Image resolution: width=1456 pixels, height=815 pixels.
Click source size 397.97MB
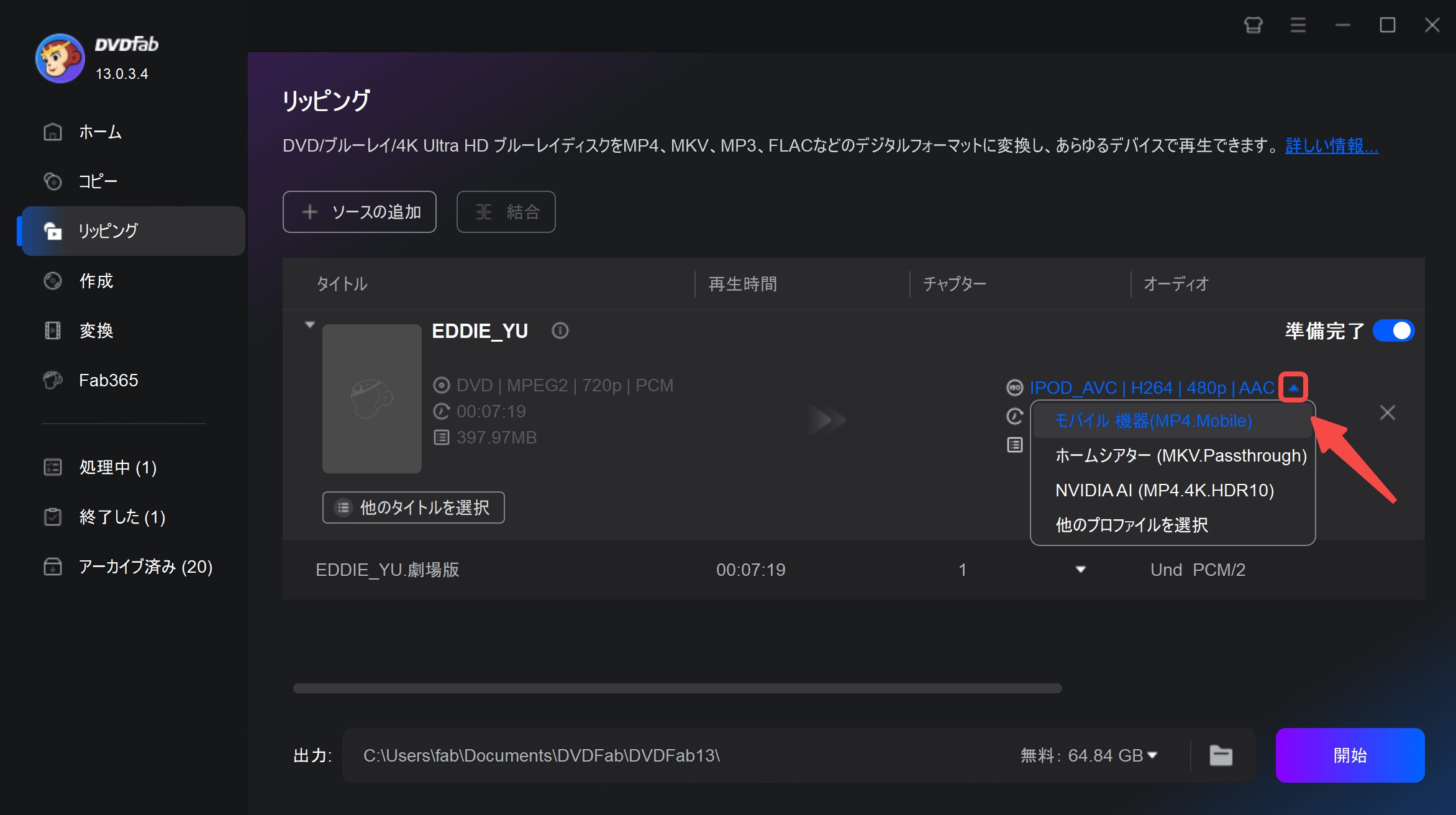pyautogui.click(x=496, y=437)
